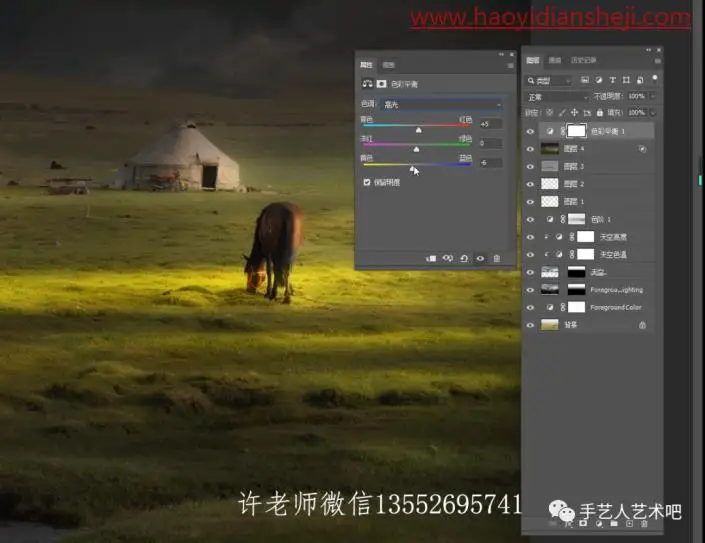Viewport: 705px width, 543px height.
Task: Click prevent artboard auto-nesting lock icon
Action: [x=587, y=112]
